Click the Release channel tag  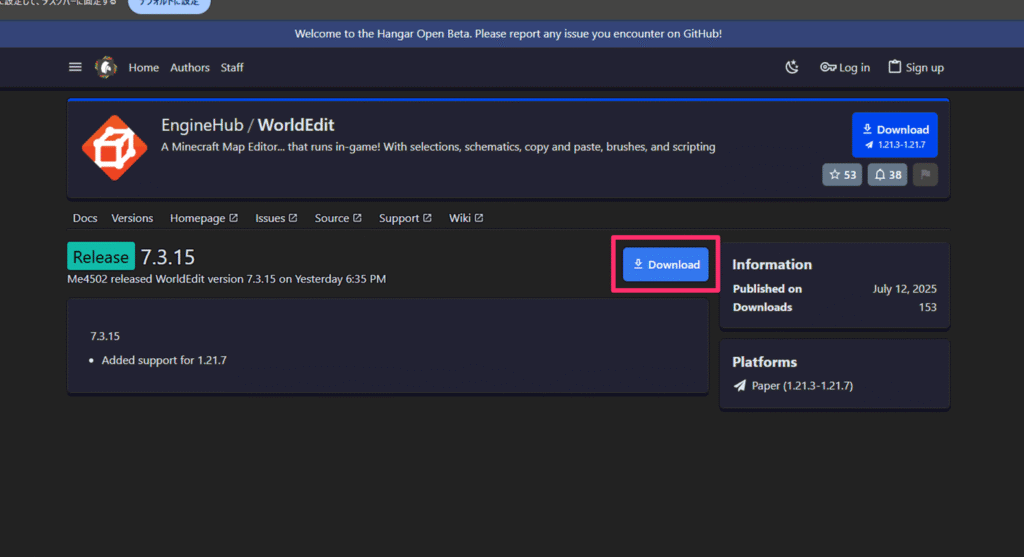pos(101,257)
